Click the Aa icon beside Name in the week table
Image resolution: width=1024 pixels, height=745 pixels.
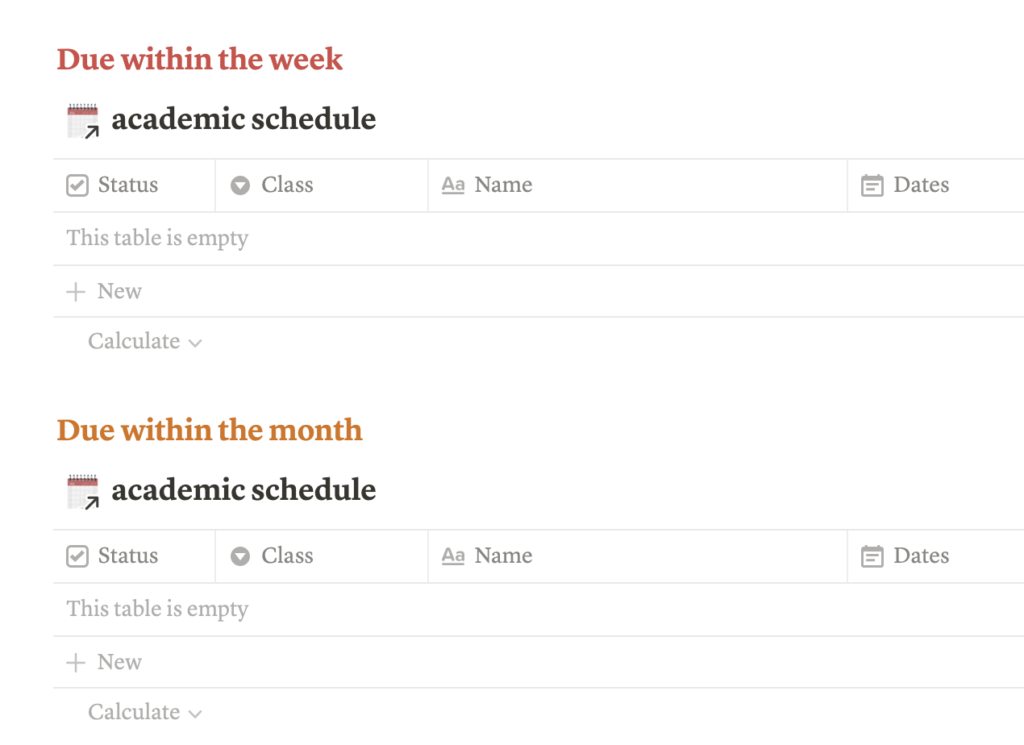point(453,185)
